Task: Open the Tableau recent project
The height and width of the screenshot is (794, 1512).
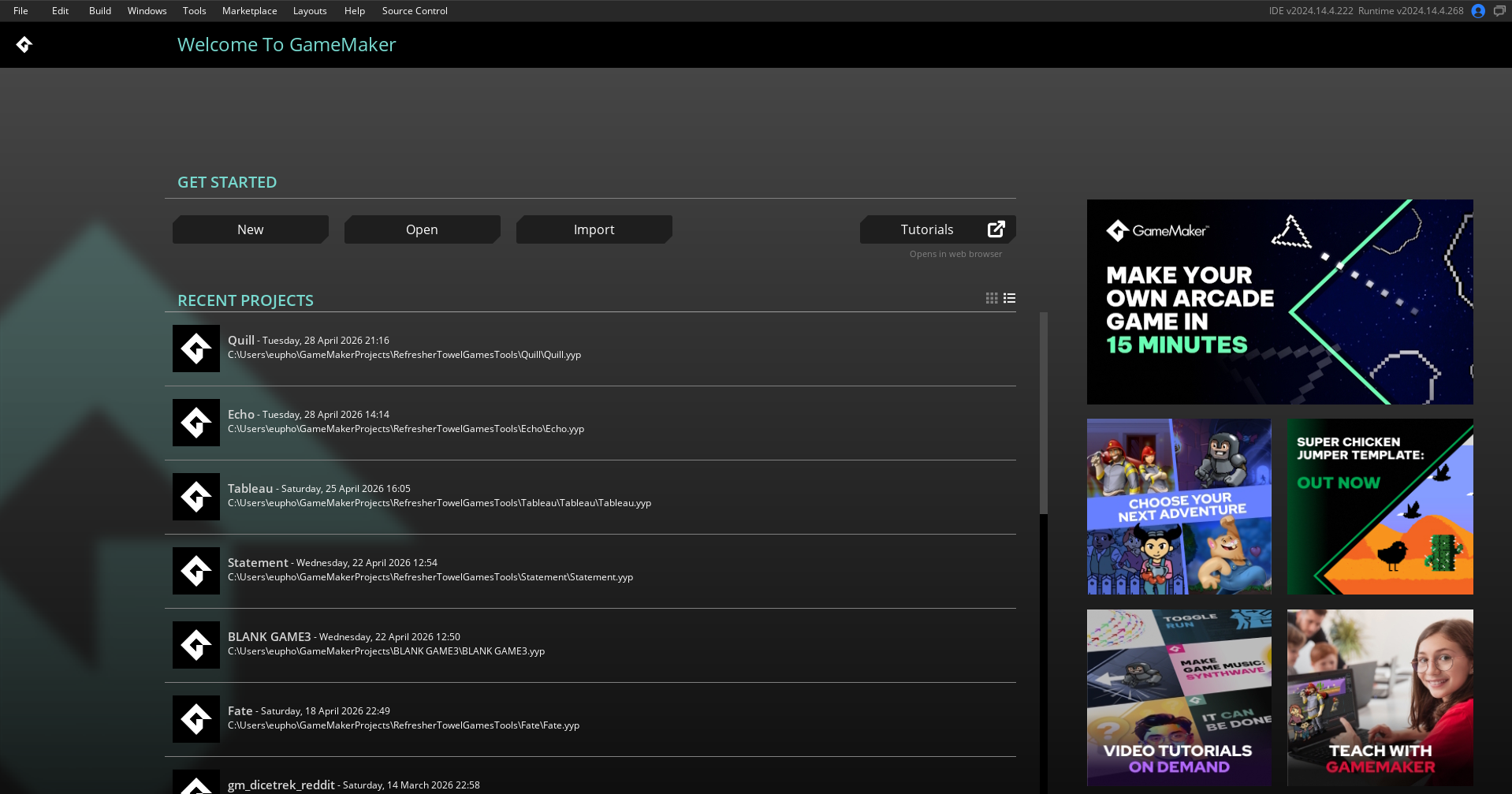Action: (x=590, y=497)
